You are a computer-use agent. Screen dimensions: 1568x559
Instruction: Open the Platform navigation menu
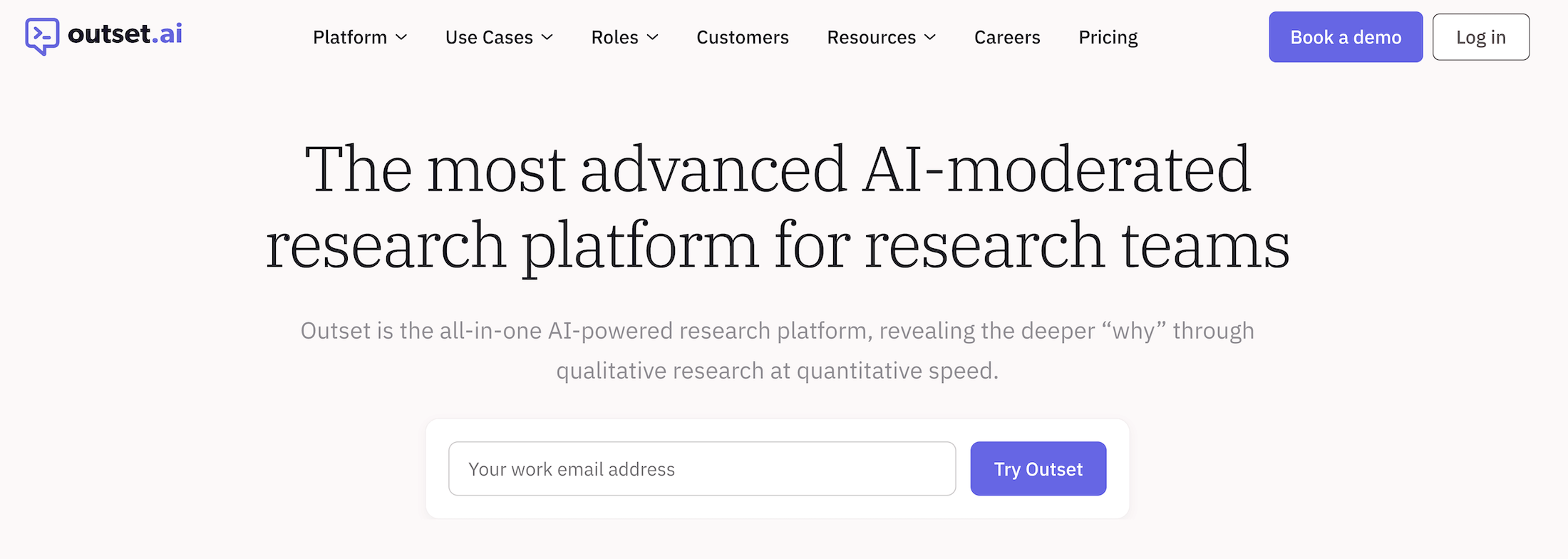click(351, 37)
